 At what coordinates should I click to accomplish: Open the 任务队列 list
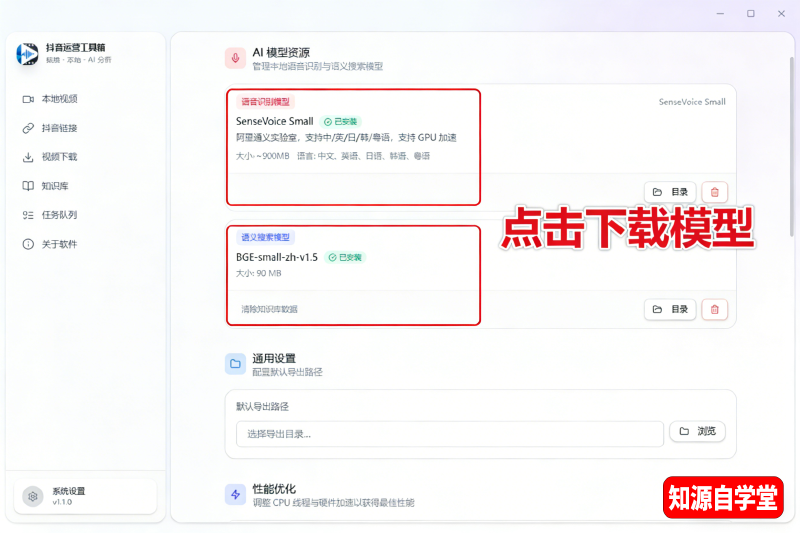[x=58, y=215]
